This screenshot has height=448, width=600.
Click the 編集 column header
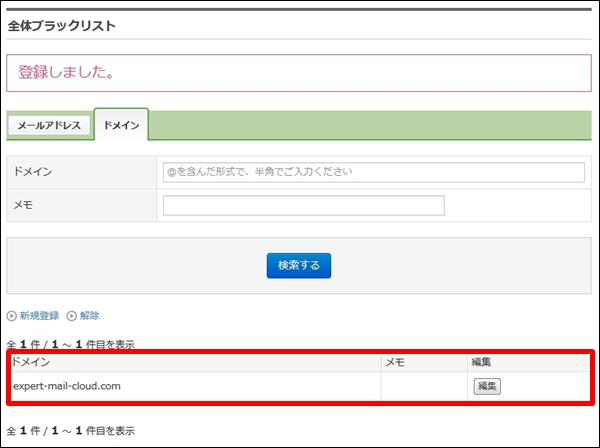(528, 362)
